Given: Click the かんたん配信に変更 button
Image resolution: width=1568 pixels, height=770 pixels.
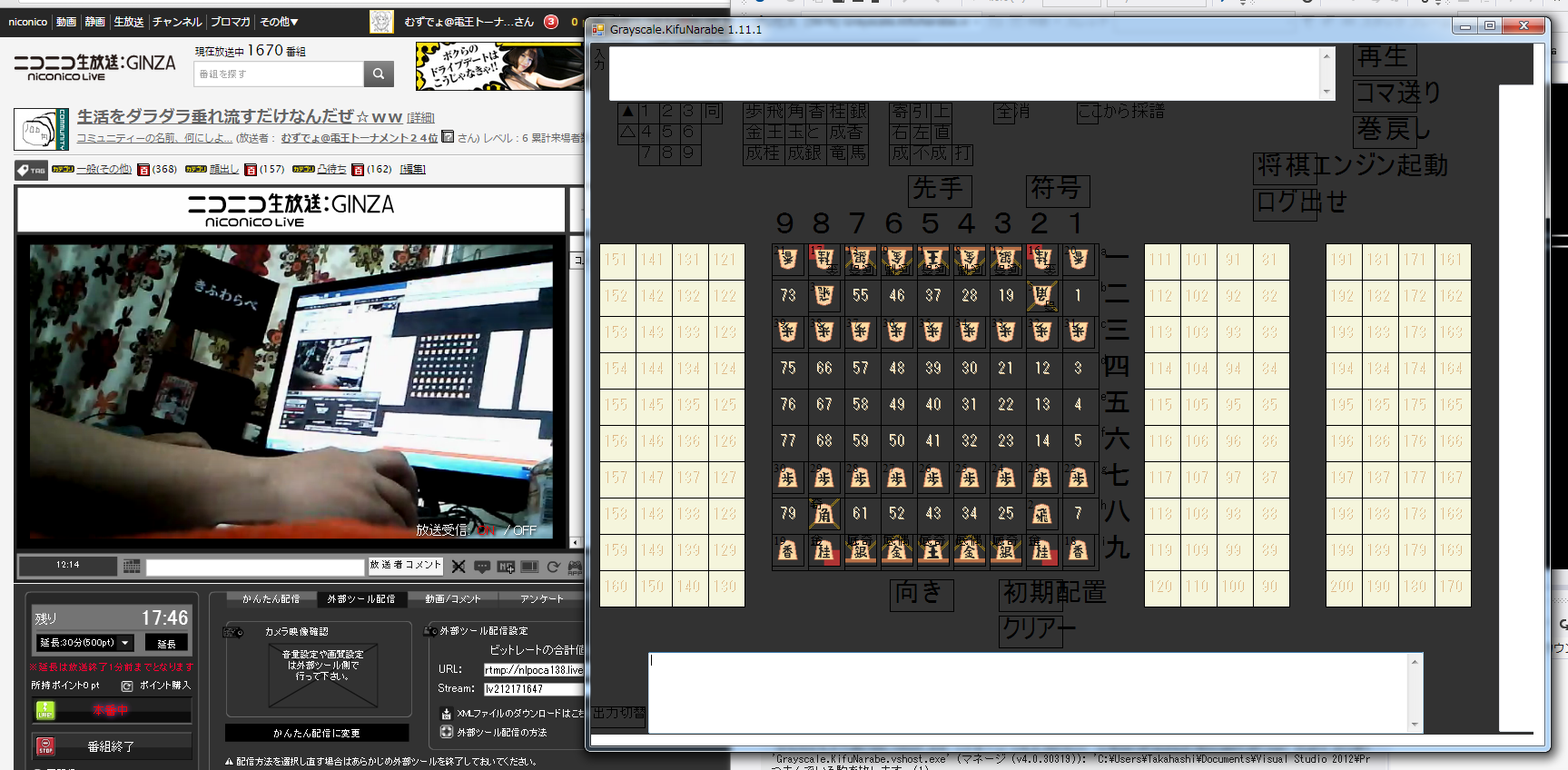Looking at the screenshot, I should tap(317, 733).
